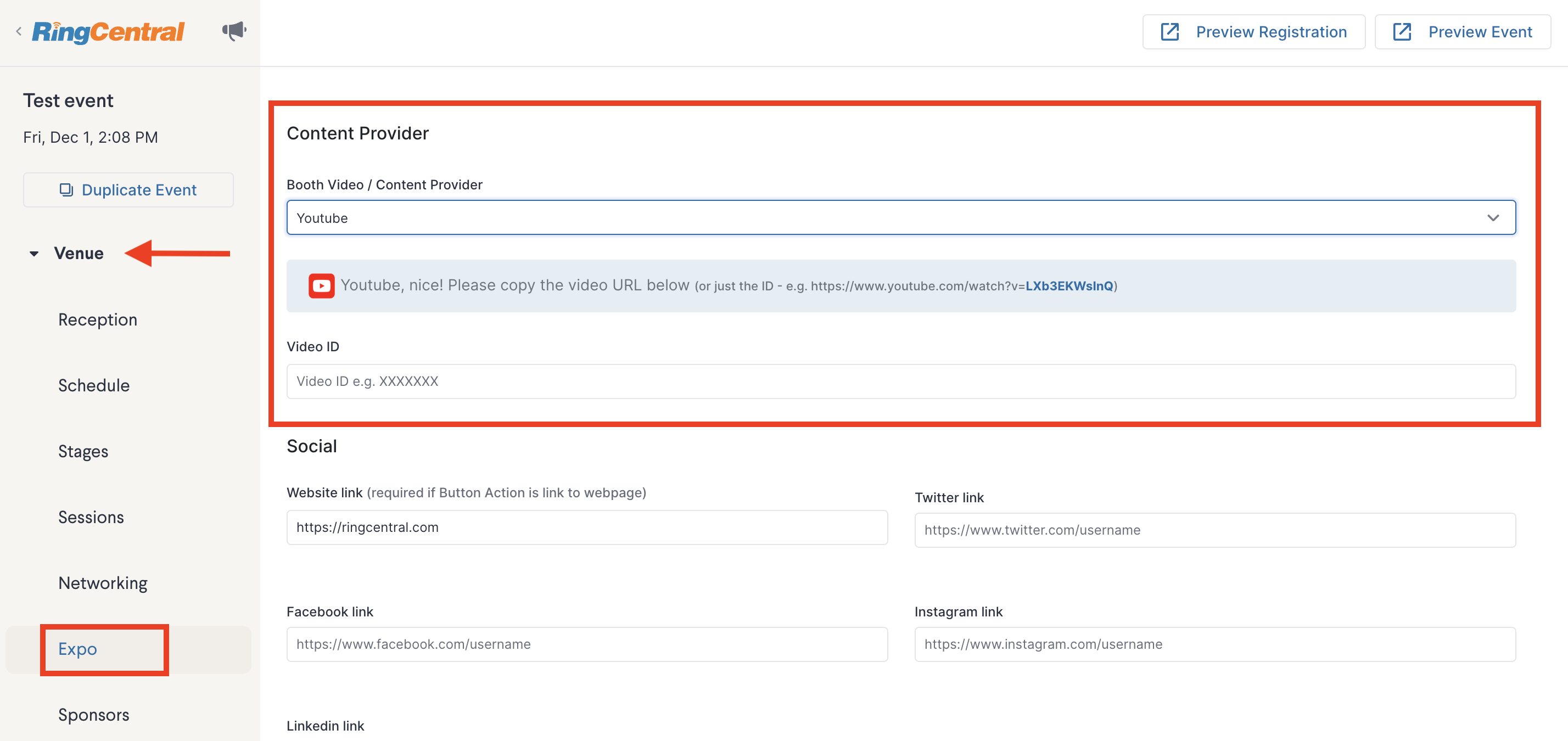Screen dimensions: 1568x741
Task: Click the Social section heading
Action: [312, 446]
